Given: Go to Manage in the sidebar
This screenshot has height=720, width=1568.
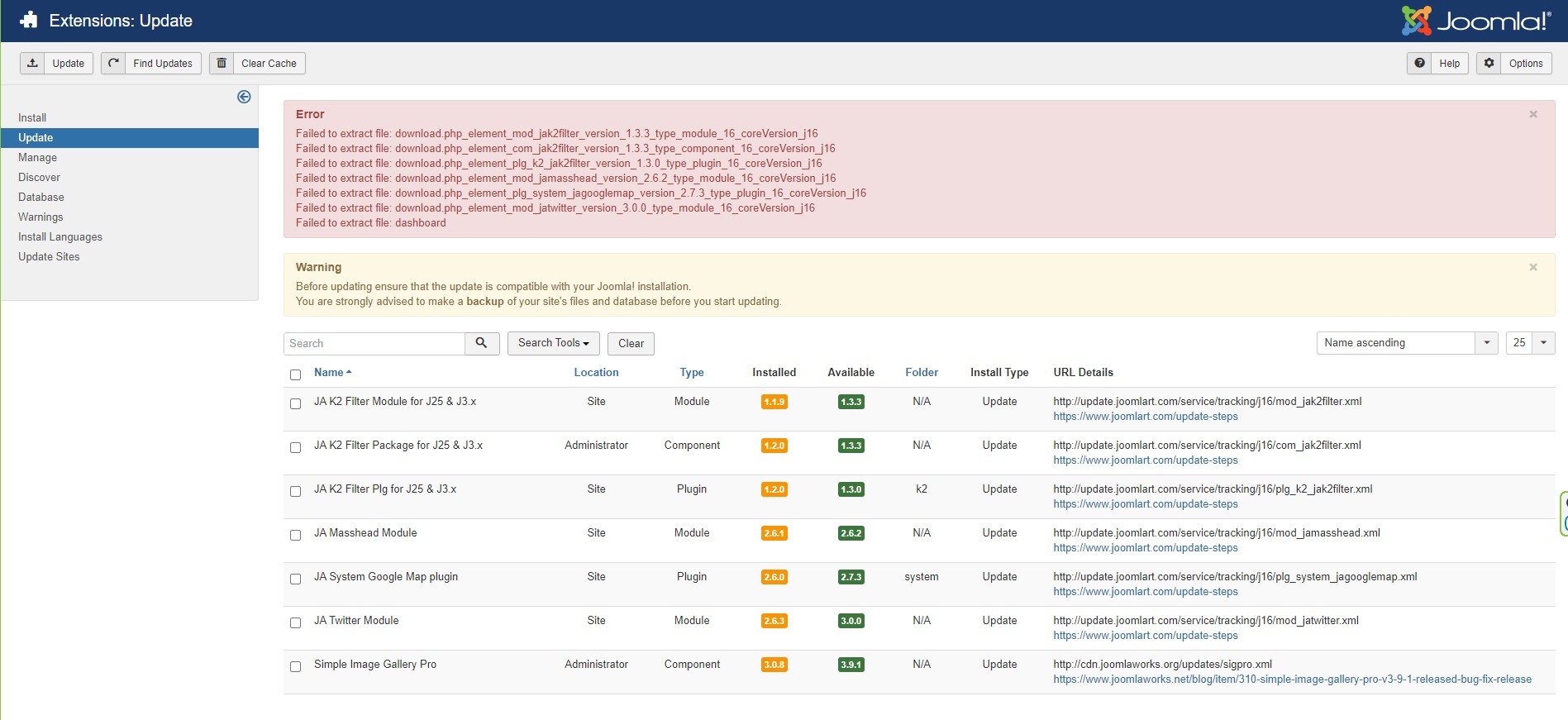Looking at the screenshot, I should click(x=38, y=158).
